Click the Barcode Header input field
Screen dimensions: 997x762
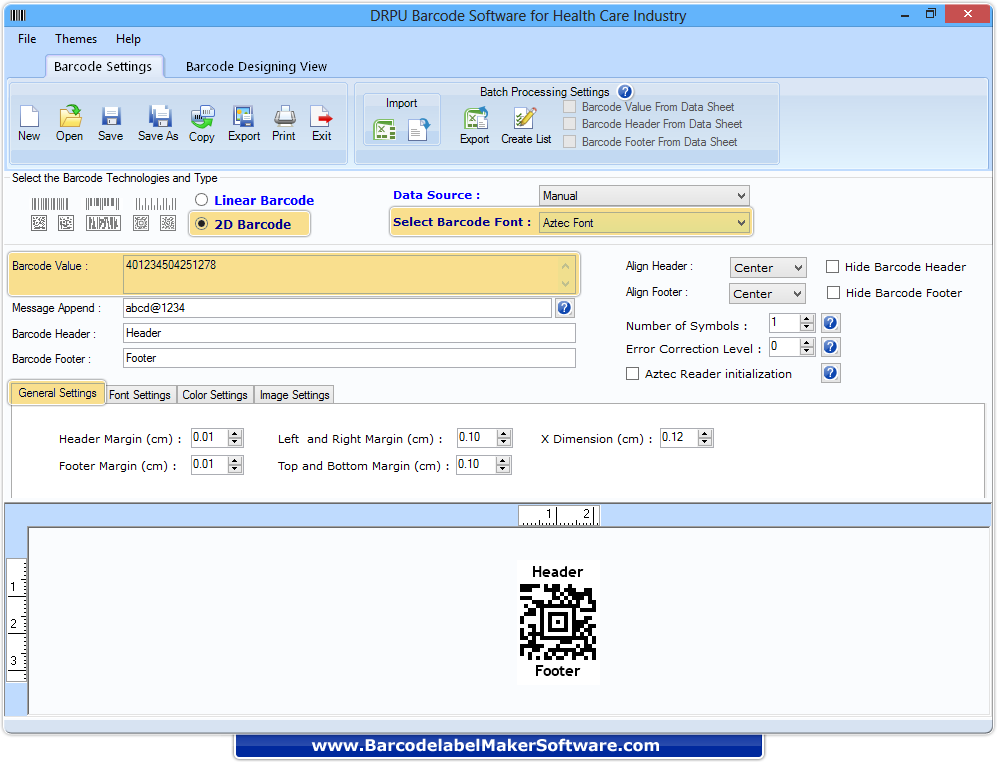point(349,333)
